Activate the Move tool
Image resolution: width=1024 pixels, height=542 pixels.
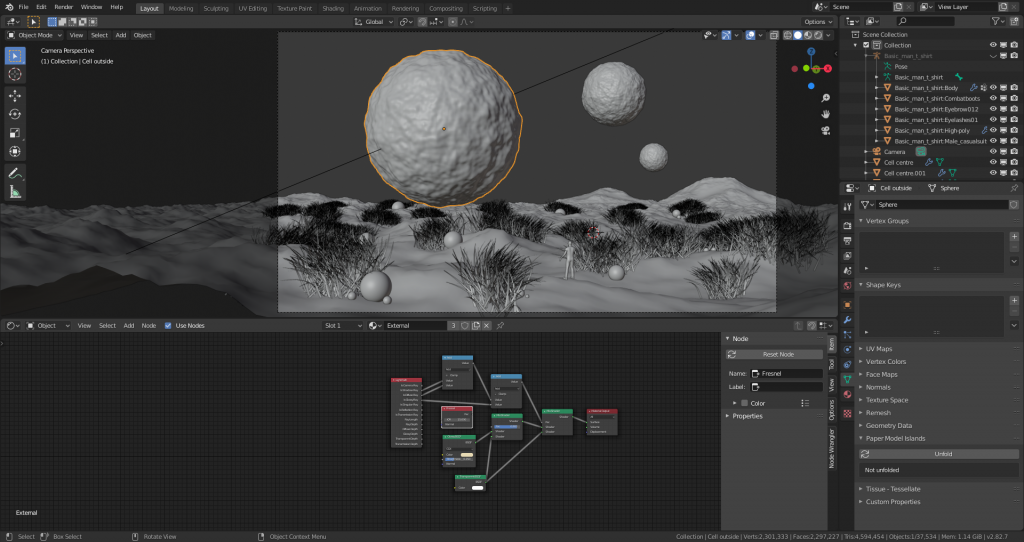click(x=15, y=95)
